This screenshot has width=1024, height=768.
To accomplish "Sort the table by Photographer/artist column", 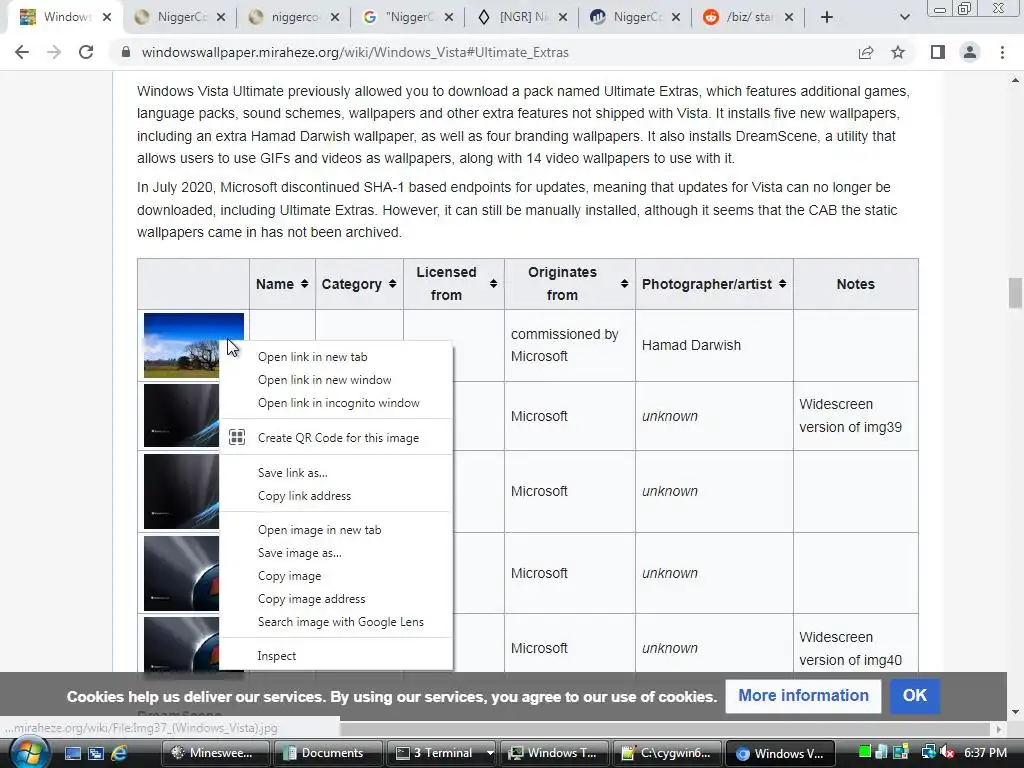I will [x=782, y=284].
